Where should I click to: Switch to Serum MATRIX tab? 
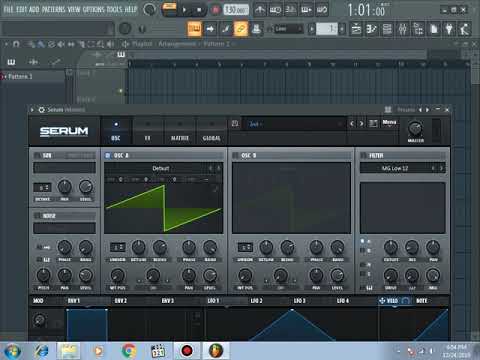180,131
